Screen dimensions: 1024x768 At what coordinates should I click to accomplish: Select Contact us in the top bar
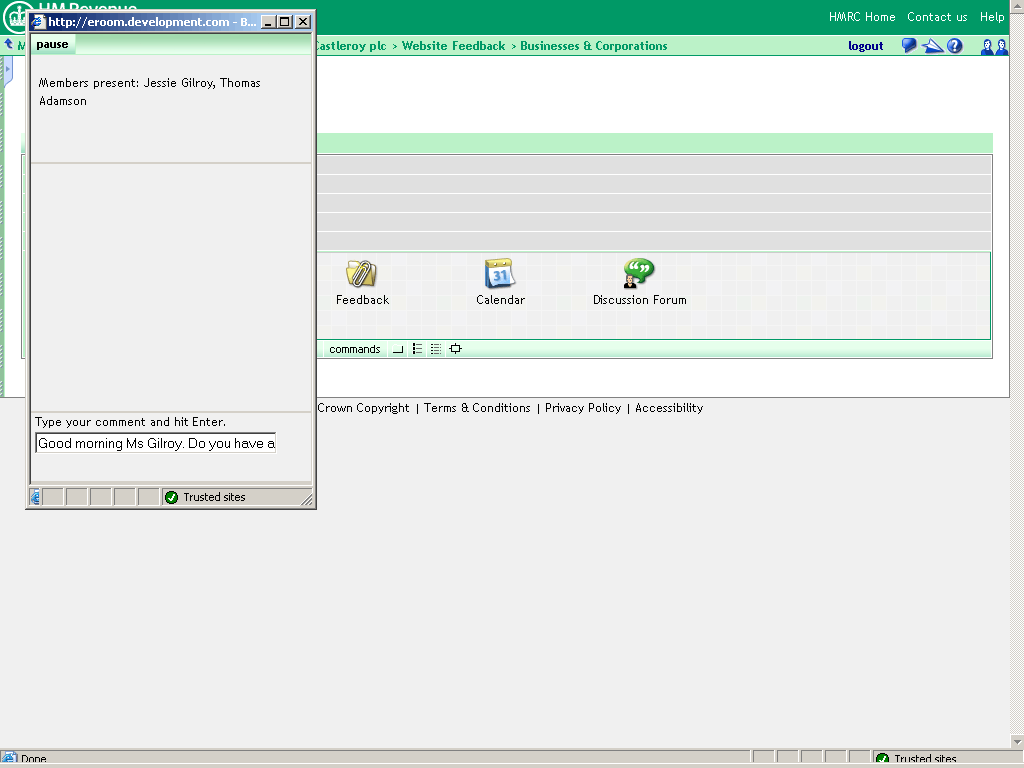937,16
